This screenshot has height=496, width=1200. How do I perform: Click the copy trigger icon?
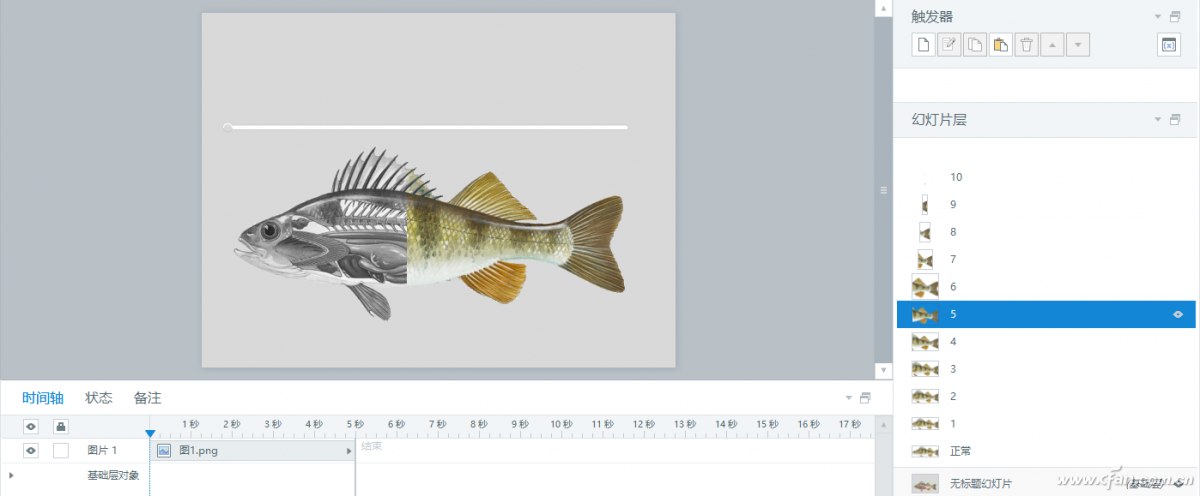point(975,45)
